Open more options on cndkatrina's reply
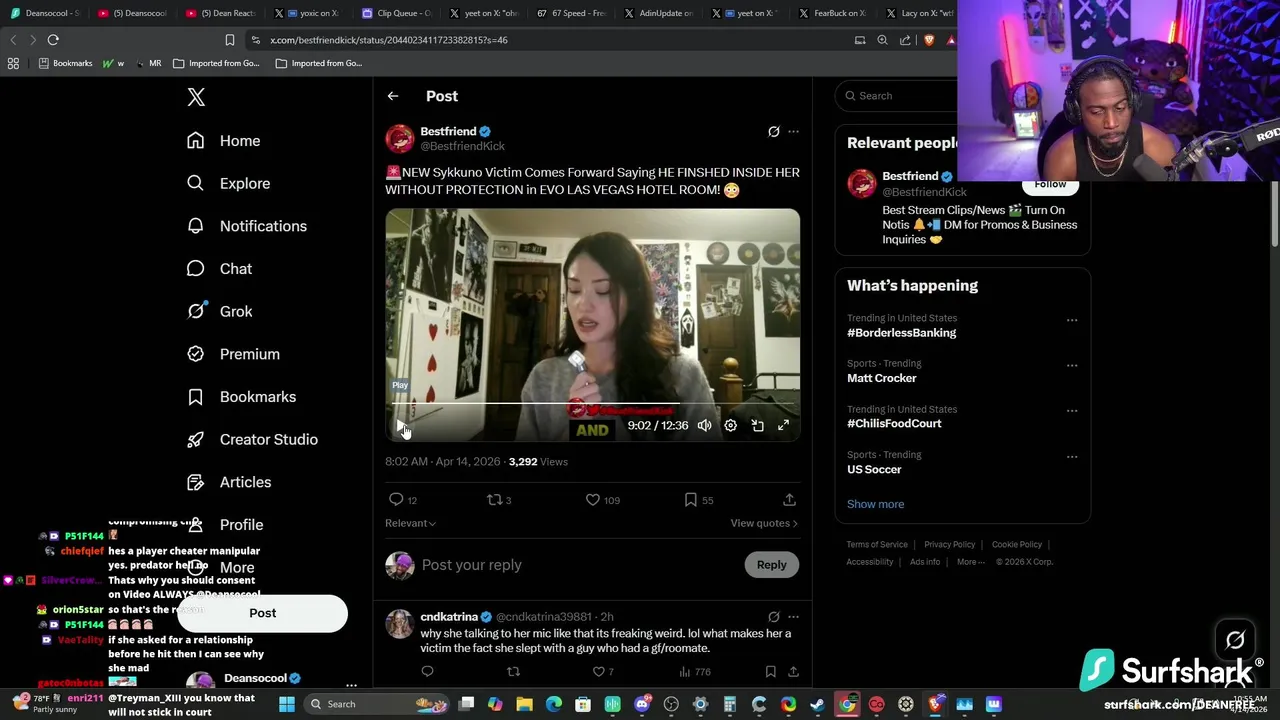The height and width of the screenshot is (720, 1280). pyautogui.click(x=793, y=617)
